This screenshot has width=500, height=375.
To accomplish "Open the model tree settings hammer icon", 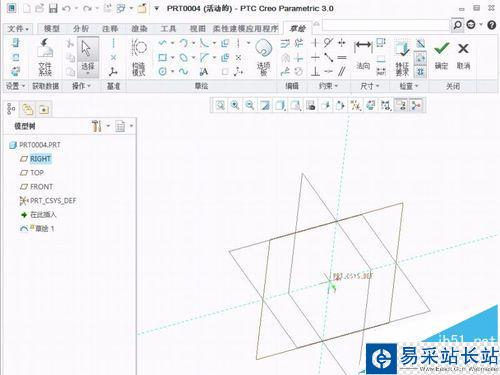I will tap(96, 126).
